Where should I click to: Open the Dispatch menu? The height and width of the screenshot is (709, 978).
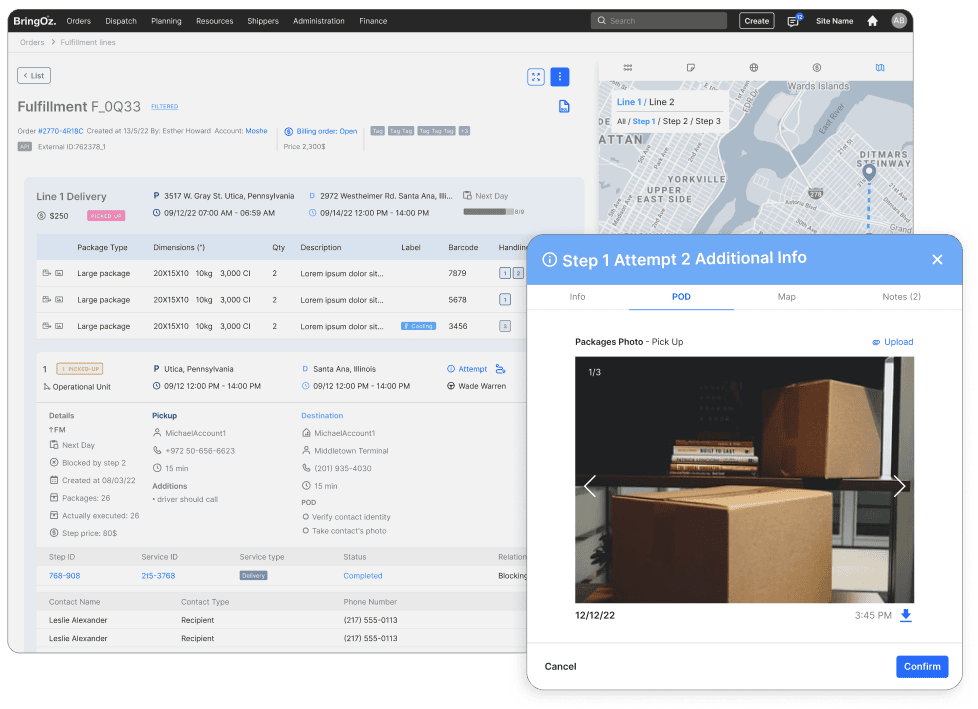click(x=121, y=21)
